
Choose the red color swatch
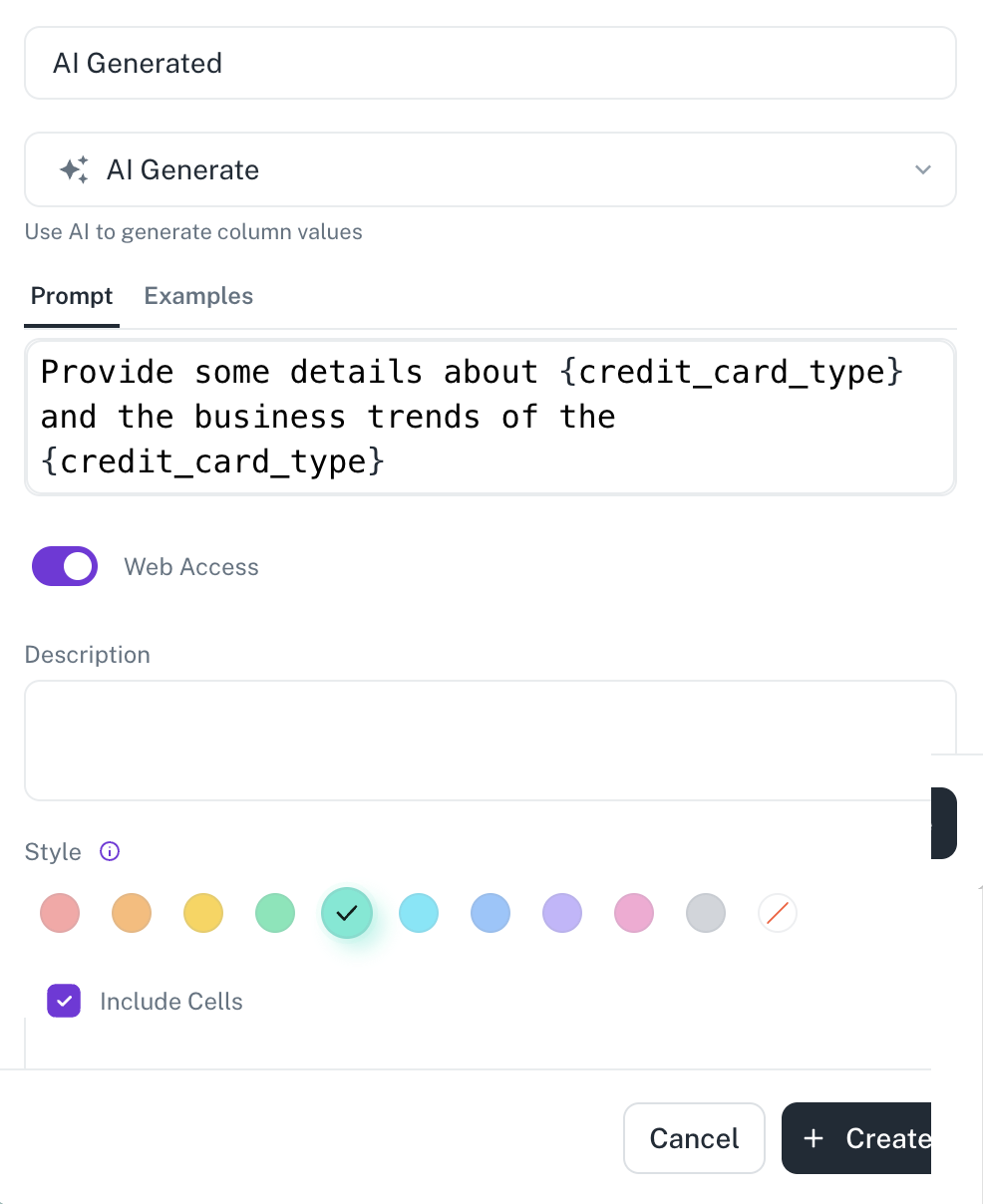pyautogui.click(x=60, y=913)
